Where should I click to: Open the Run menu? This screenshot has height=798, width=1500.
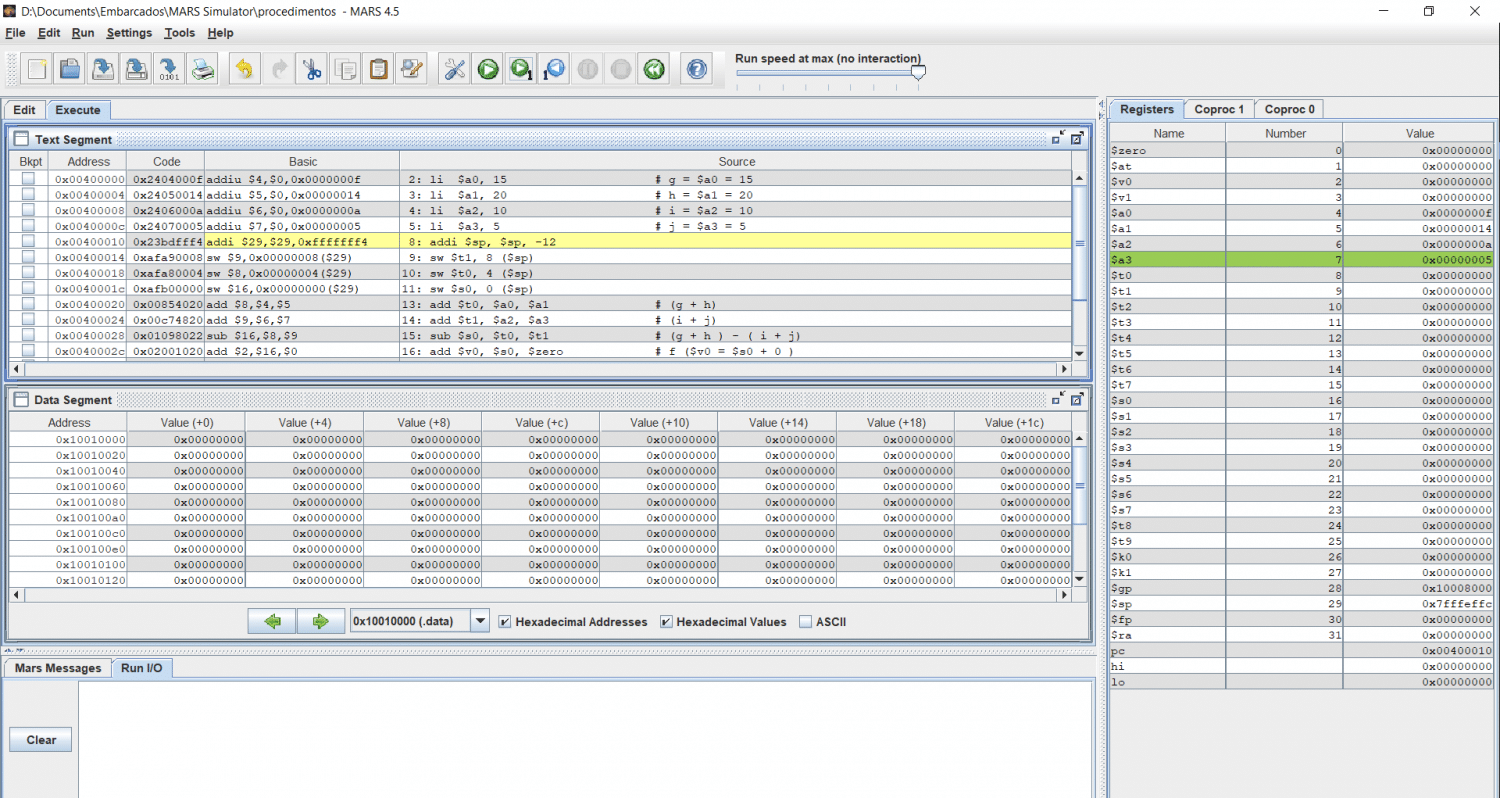pos(83,33)
